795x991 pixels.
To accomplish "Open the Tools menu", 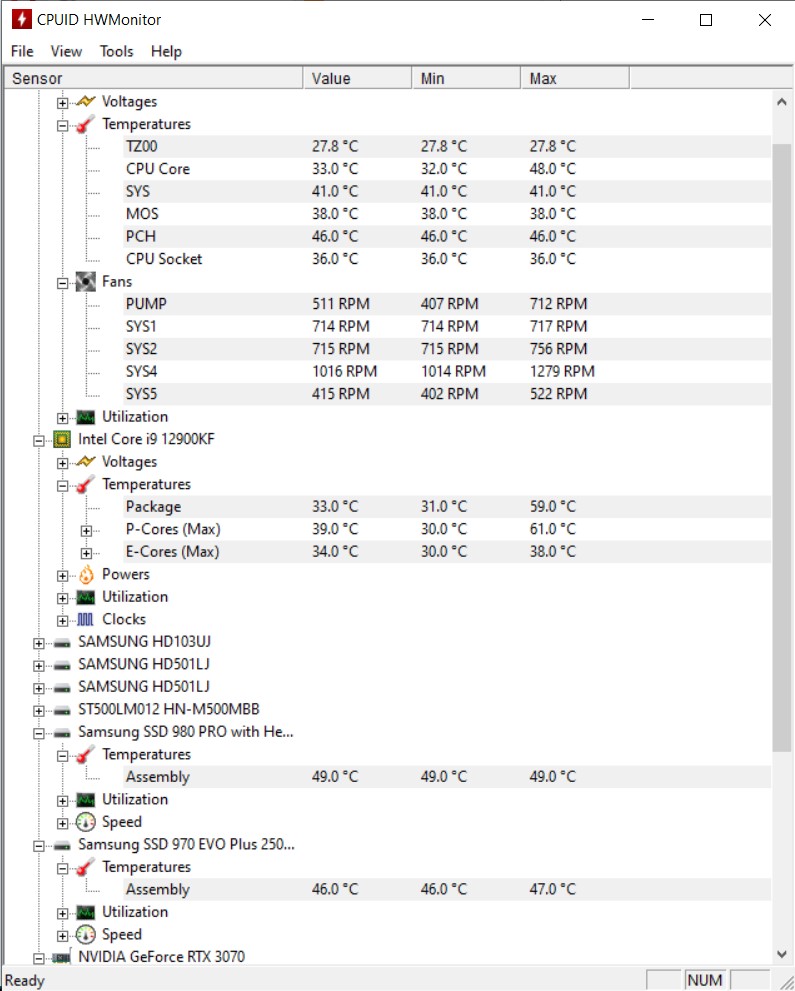I will coord(116,51).
